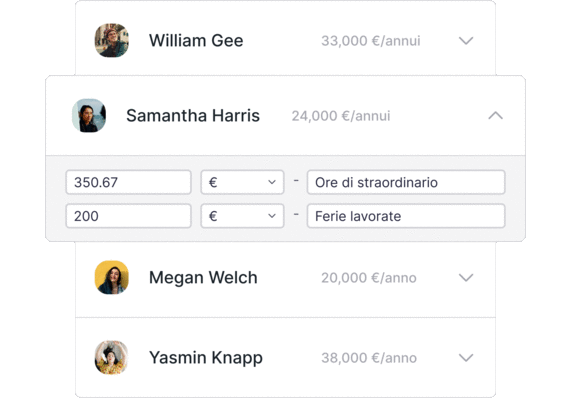The image size is (570, 398).
Task: Click the 38,000 €/anno salary label
Action: (x=369, y=358)
